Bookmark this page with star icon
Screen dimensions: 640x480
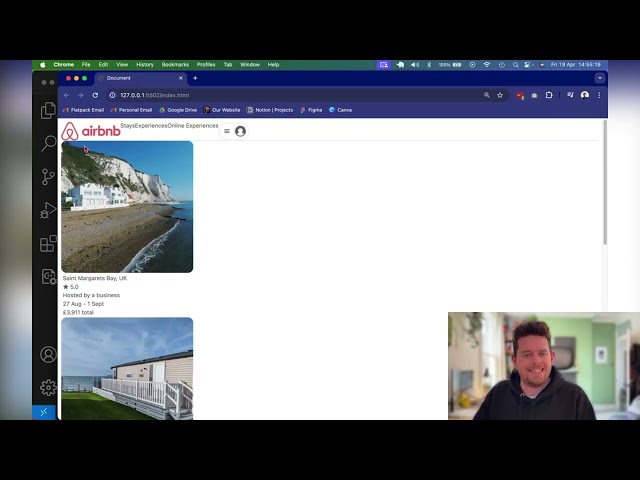pyautogui.click(x=500, y=95)
